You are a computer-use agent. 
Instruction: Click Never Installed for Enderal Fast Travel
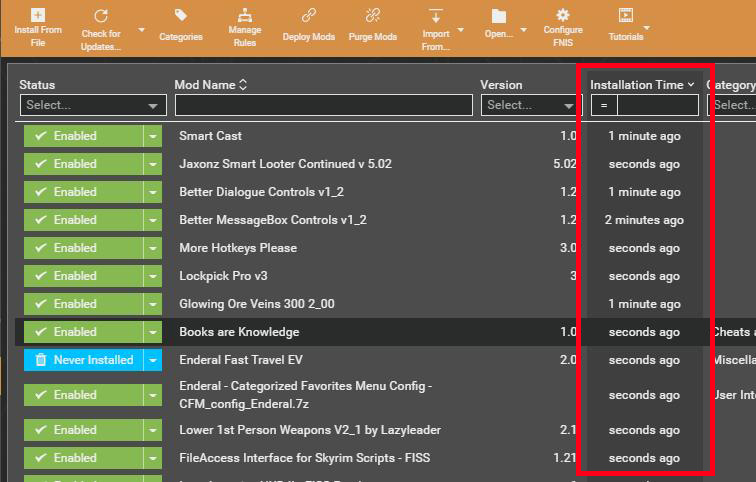coord(83,360)
